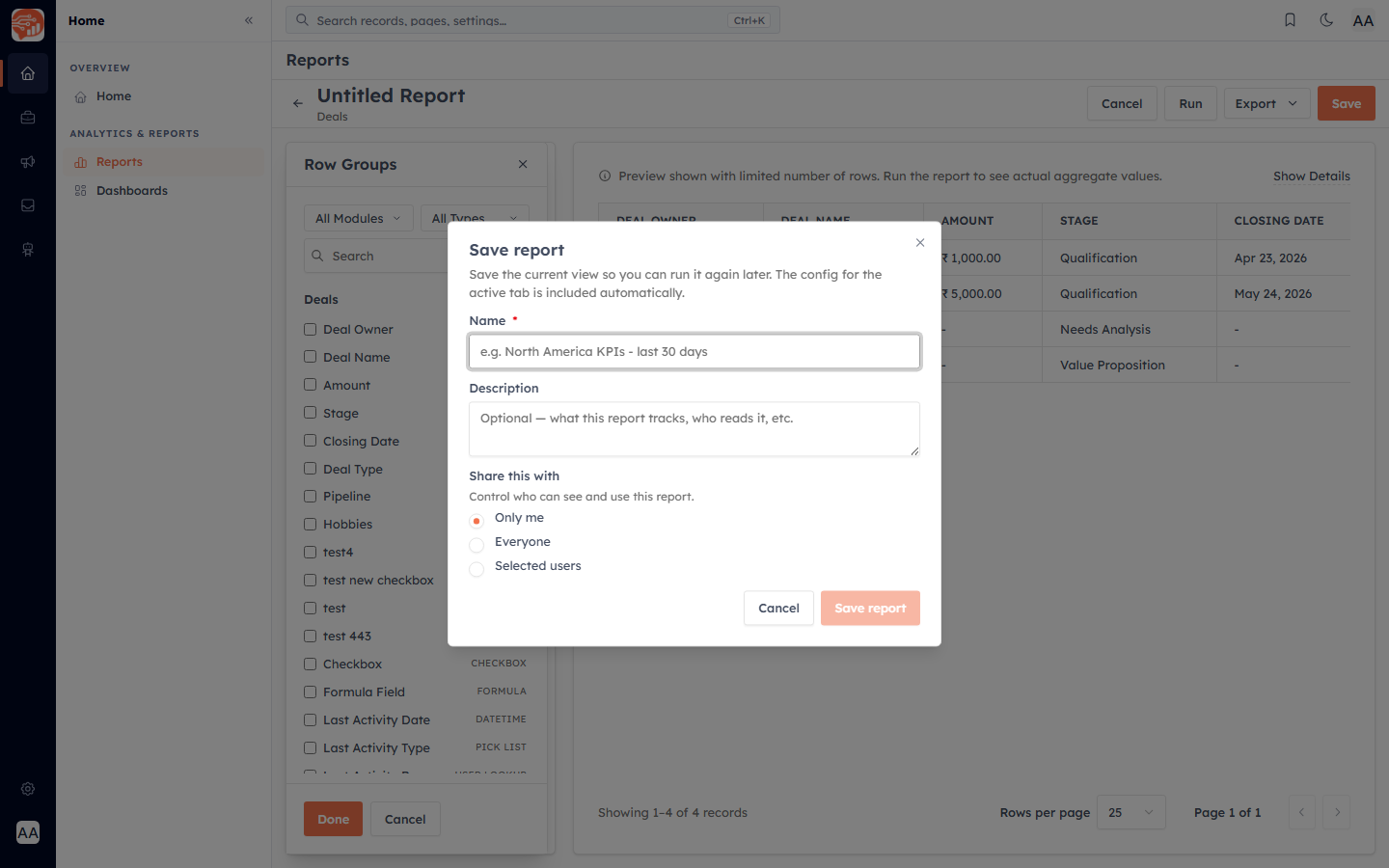Click the Run button
The width and height of the screenshot is (1389, 868).
click(x=1190, y=103)
